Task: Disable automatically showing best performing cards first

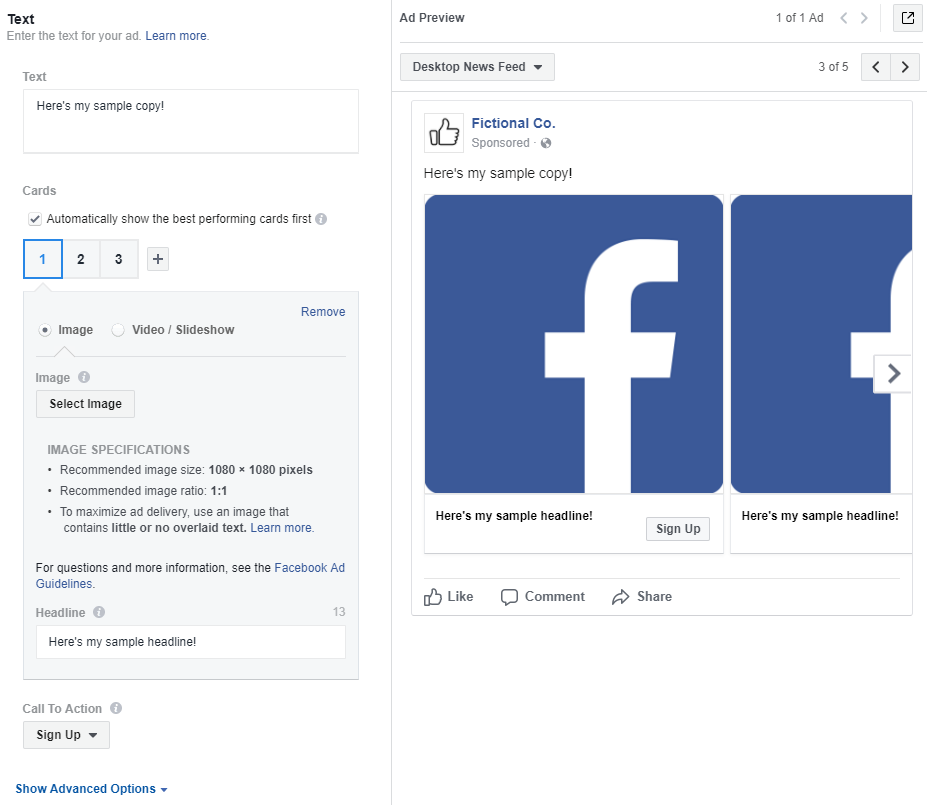Action: point(34,218)
